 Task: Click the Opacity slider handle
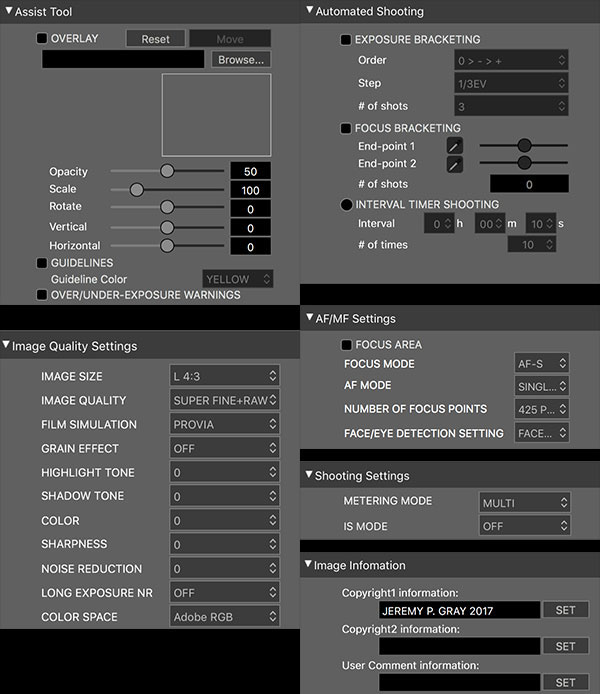pos(167,171)
